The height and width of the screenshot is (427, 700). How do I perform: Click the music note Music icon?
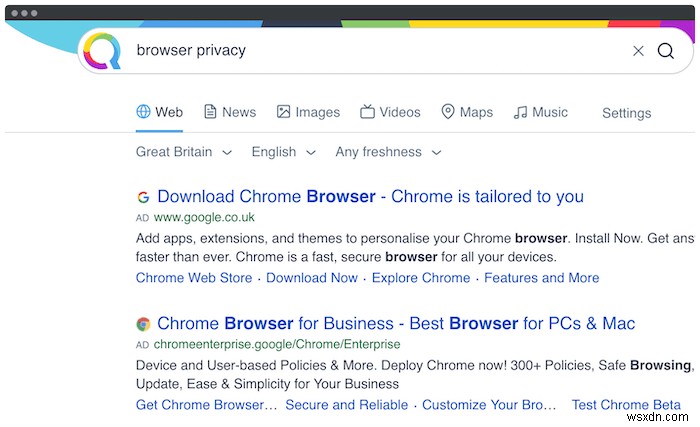click(x=520, y=112)
